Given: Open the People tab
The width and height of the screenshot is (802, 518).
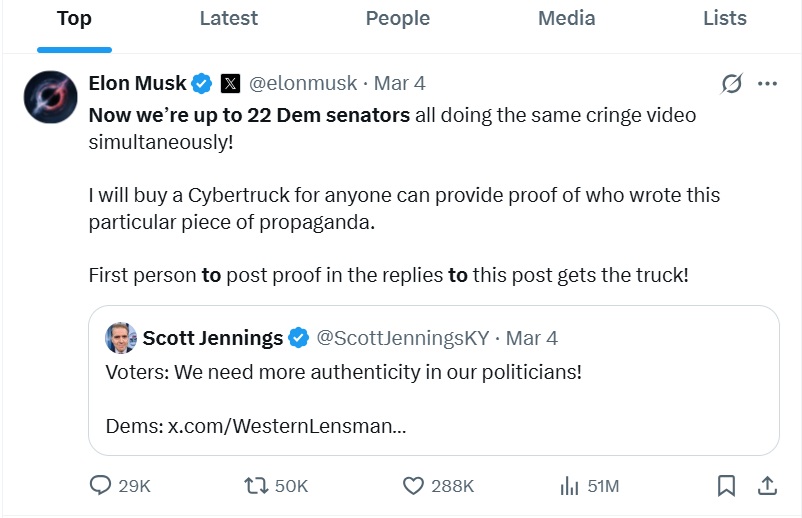Looking at the screenshot, I should click(397, 18).
